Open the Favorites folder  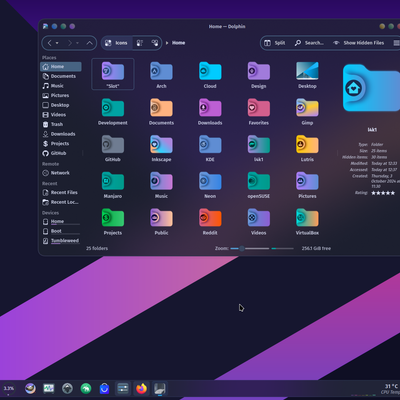click(259, 111)
